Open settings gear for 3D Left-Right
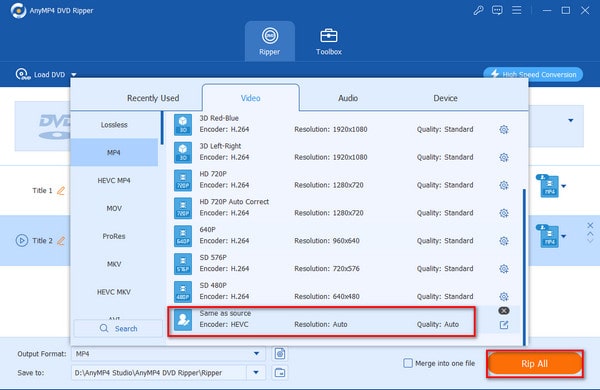600x390 pixels. [x=504, y=157]
